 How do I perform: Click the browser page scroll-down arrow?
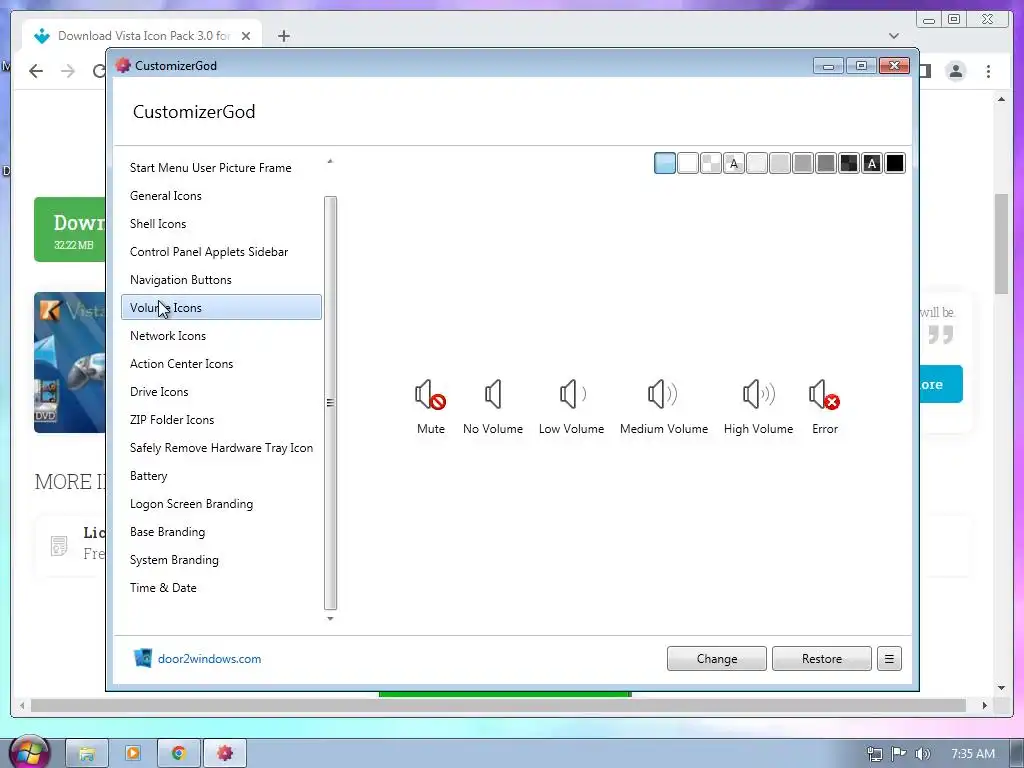tap(1001, 687)
